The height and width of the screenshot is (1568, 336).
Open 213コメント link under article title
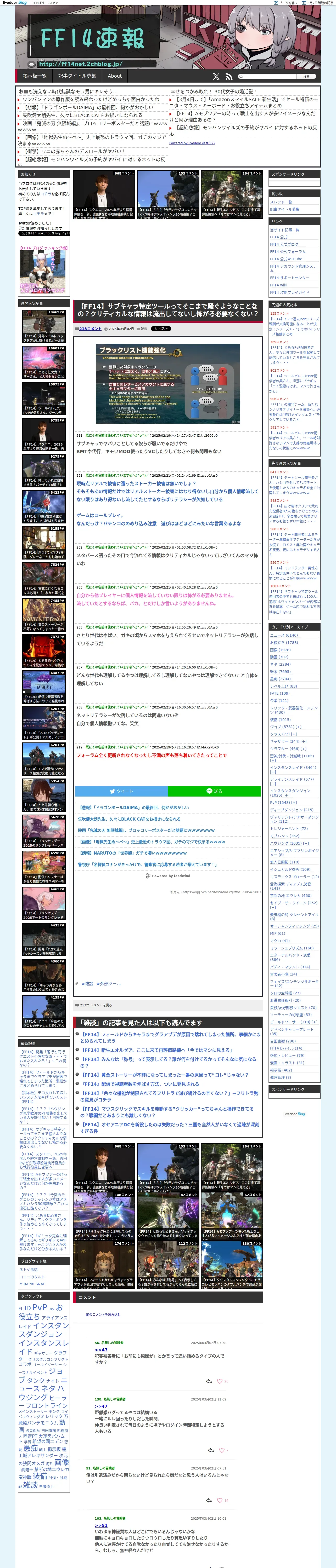[x=90, y=329]
